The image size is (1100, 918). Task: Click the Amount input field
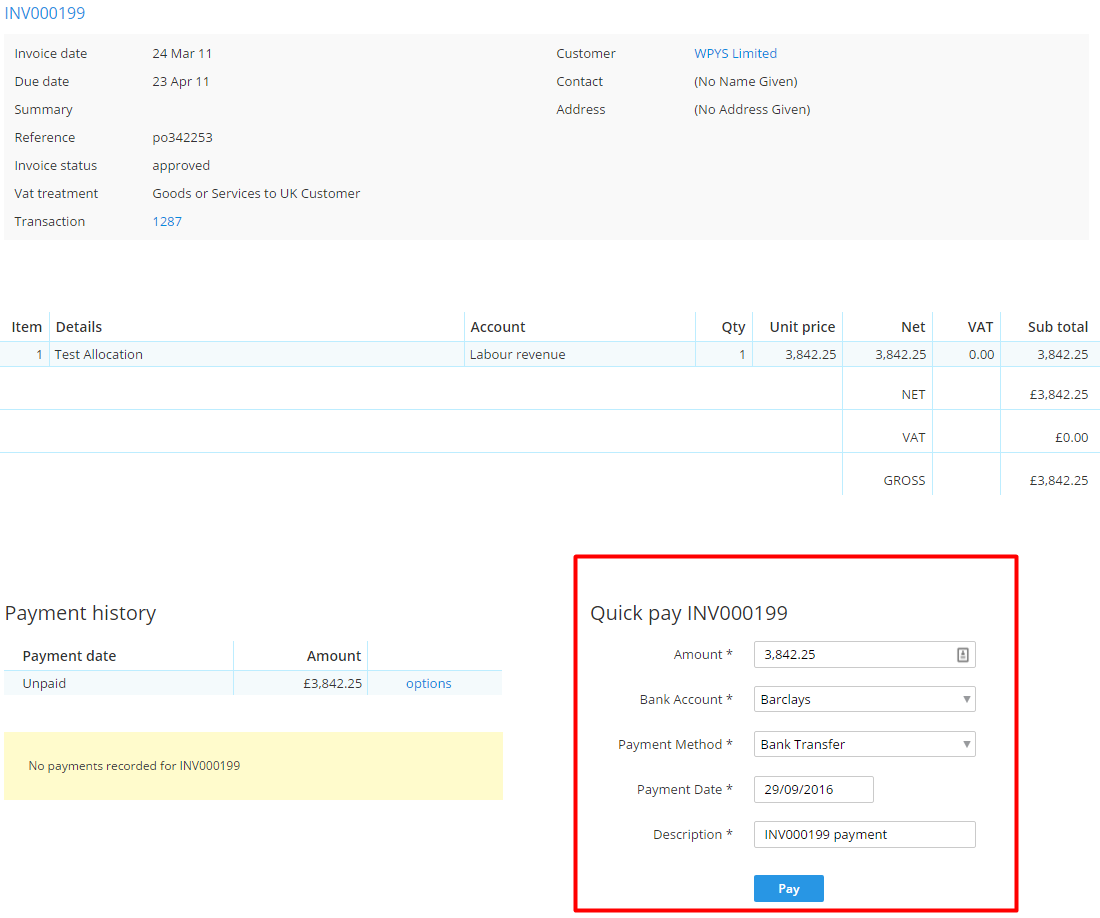pos(864,654)
